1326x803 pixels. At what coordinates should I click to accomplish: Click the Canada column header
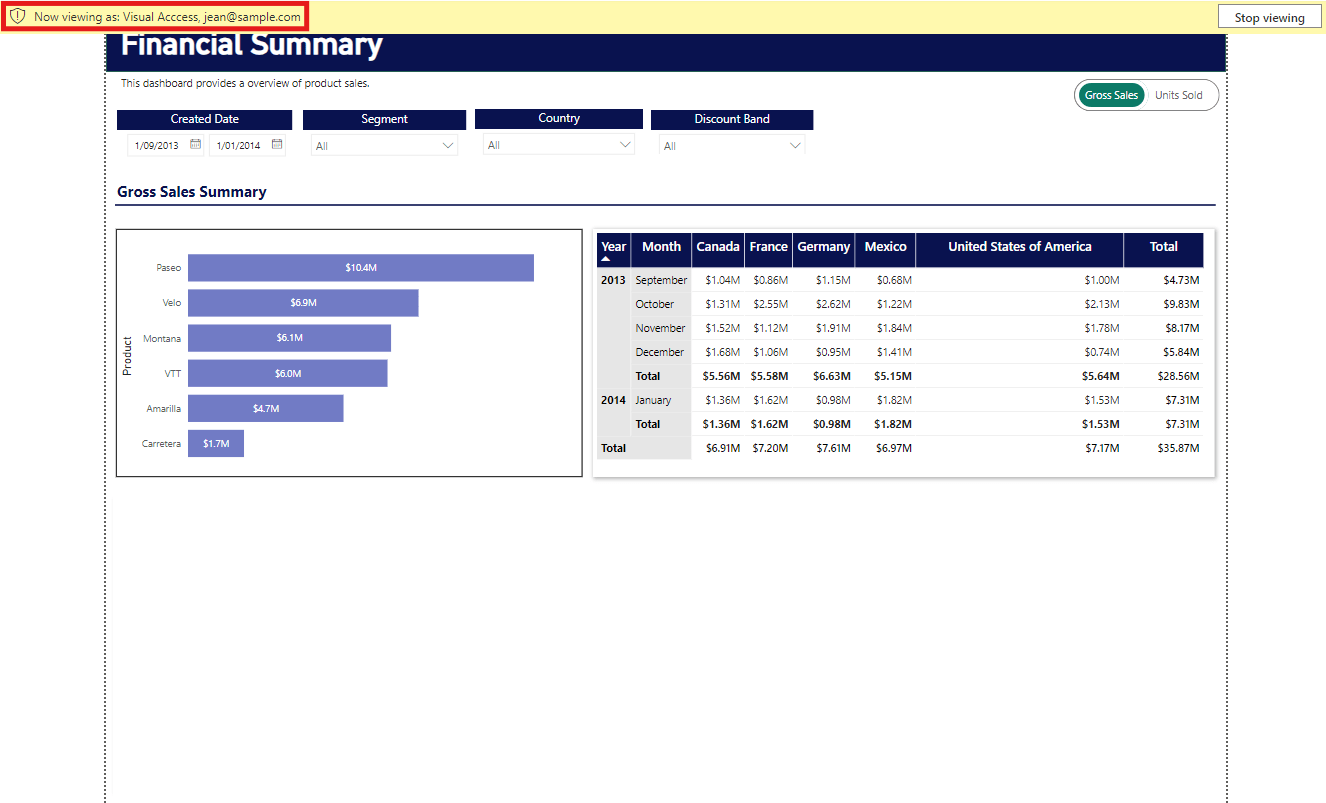pyautogui.click(x=718, y=247)
